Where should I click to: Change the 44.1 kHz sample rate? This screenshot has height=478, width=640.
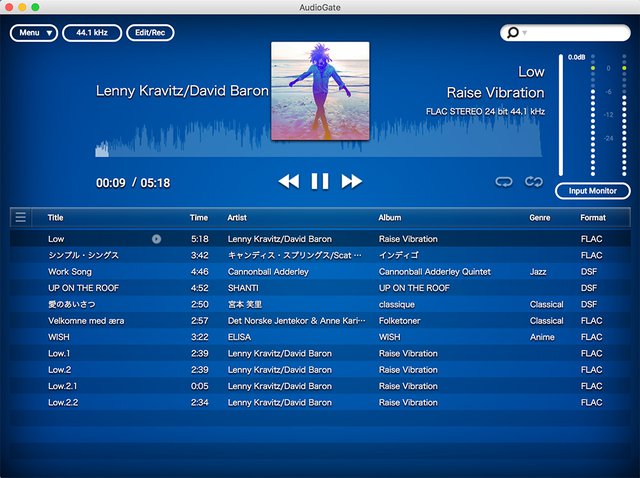pyautogui.click(x=92, y=33)
